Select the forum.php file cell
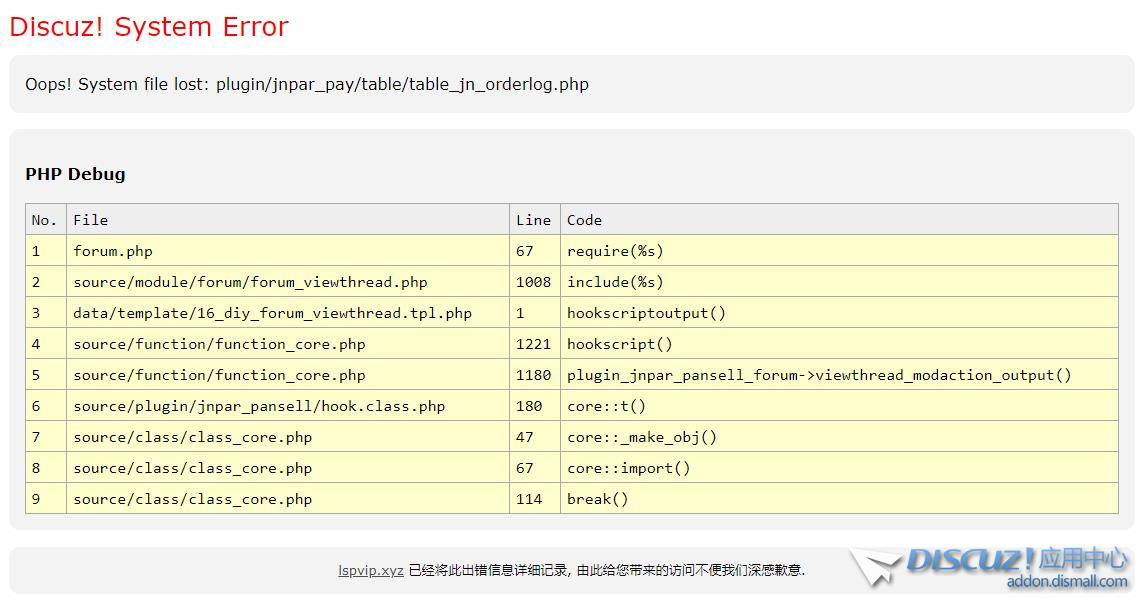The image size is (1146, 607). point(113,251)
